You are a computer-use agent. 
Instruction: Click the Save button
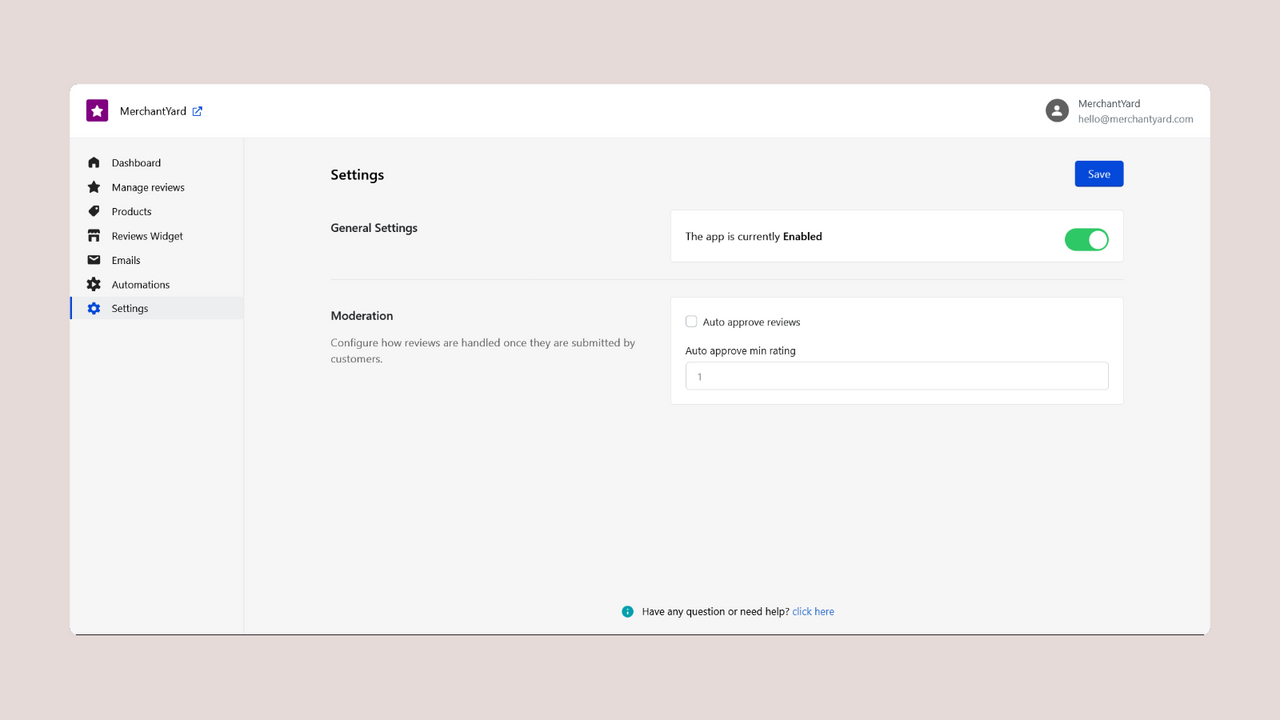click(1098, 173)
